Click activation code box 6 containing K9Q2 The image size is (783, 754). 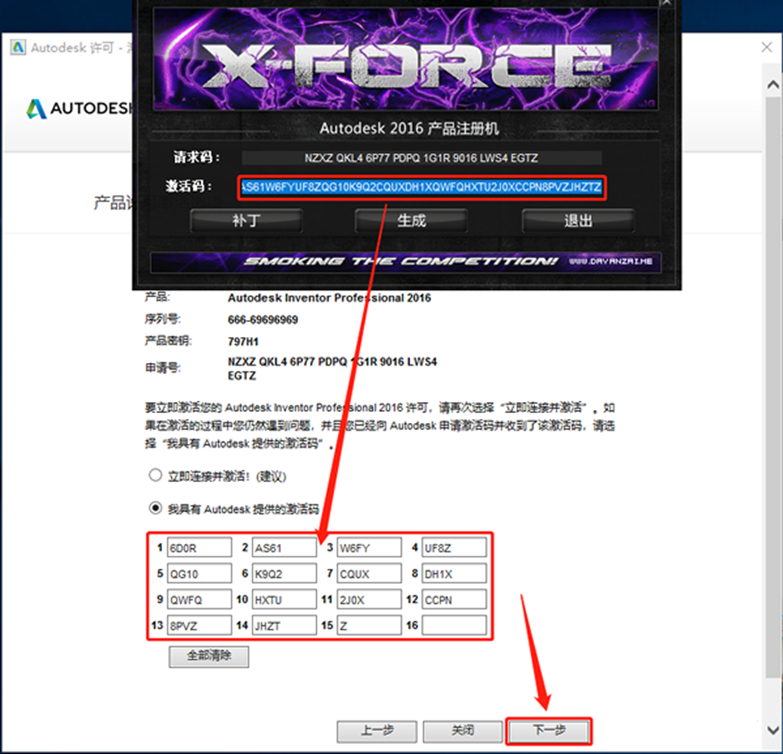tap(284, 573)
